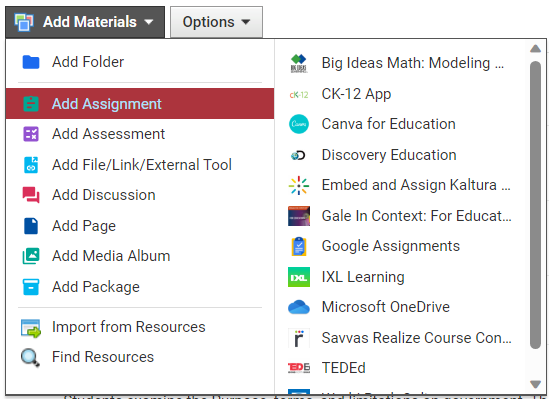Click the TEDEd red logo icon
Image resolution: width=549 pixels, height=399 pixels.
(x=299, y=368)
